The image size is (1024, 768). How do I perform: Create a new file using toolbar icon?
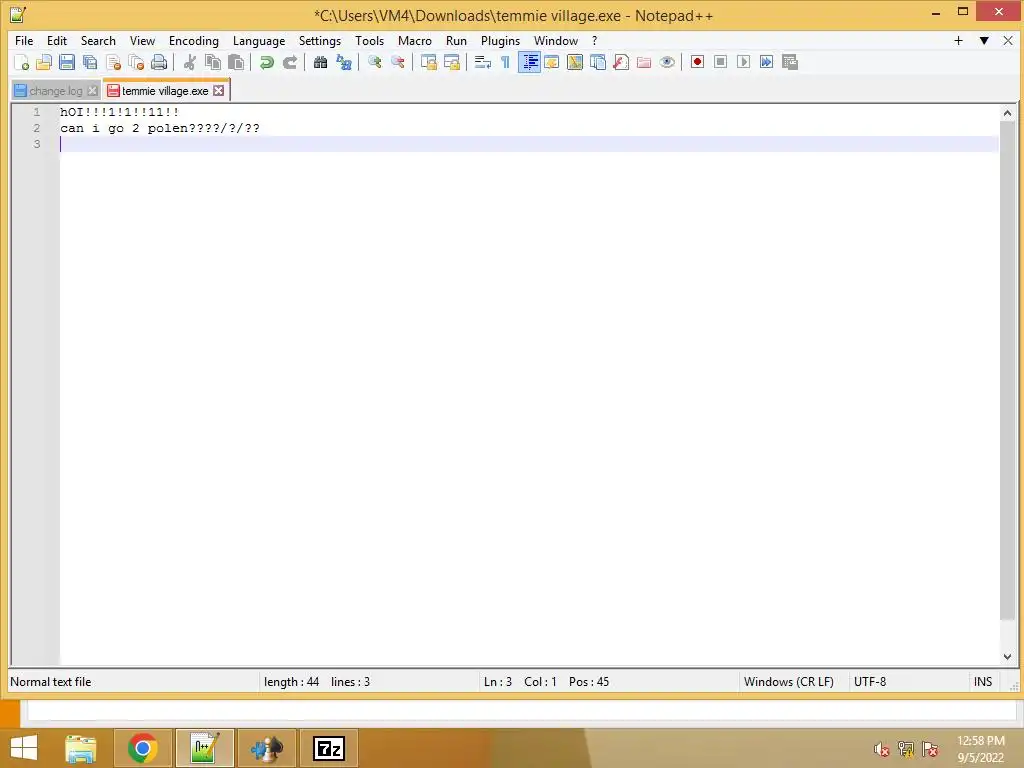point(21,62)
